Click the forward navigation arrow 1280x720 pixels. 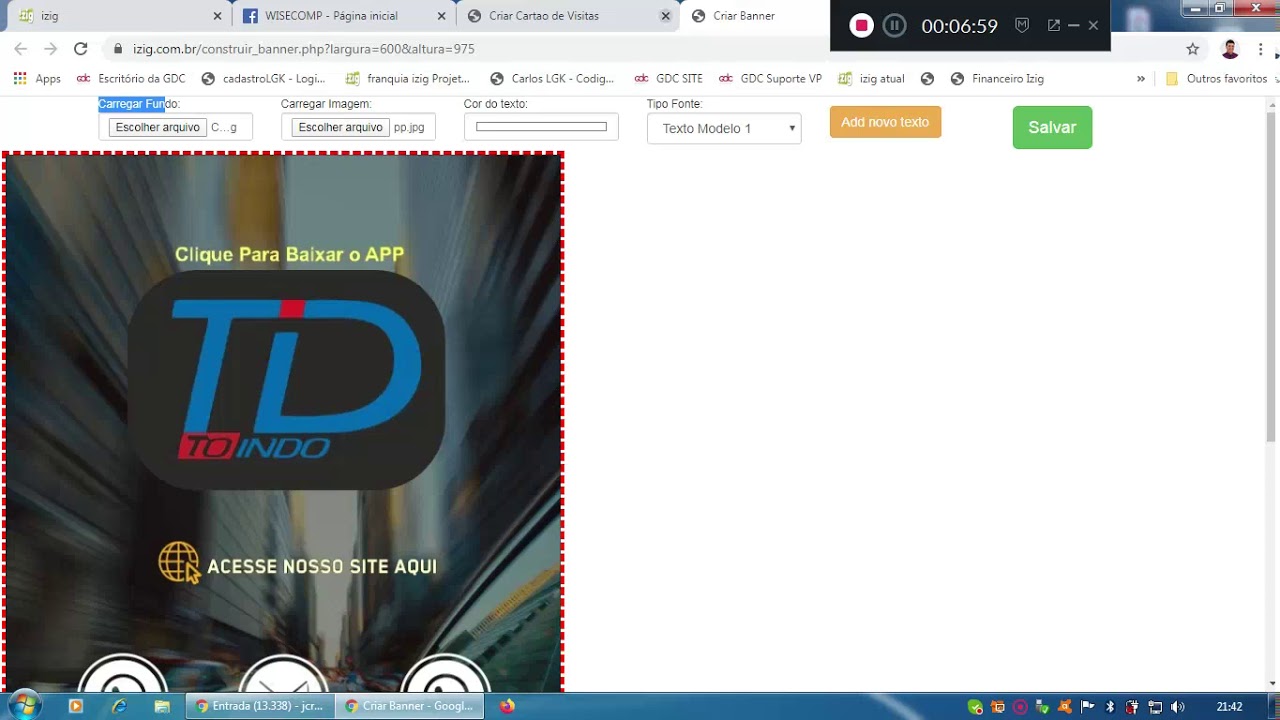pos(51,49)
